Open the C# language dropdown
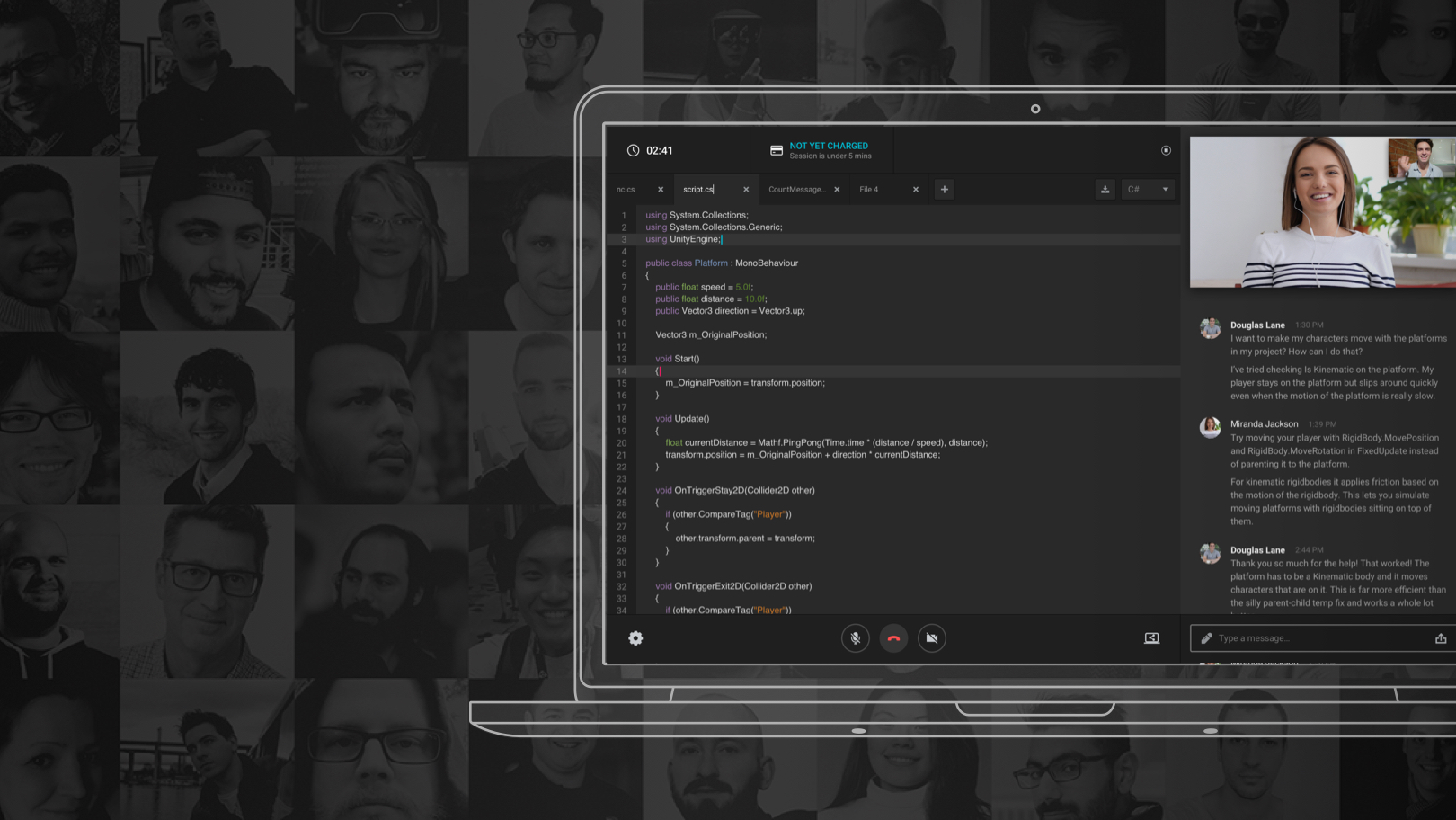 pyautogui.click(x=1148, y=190)
